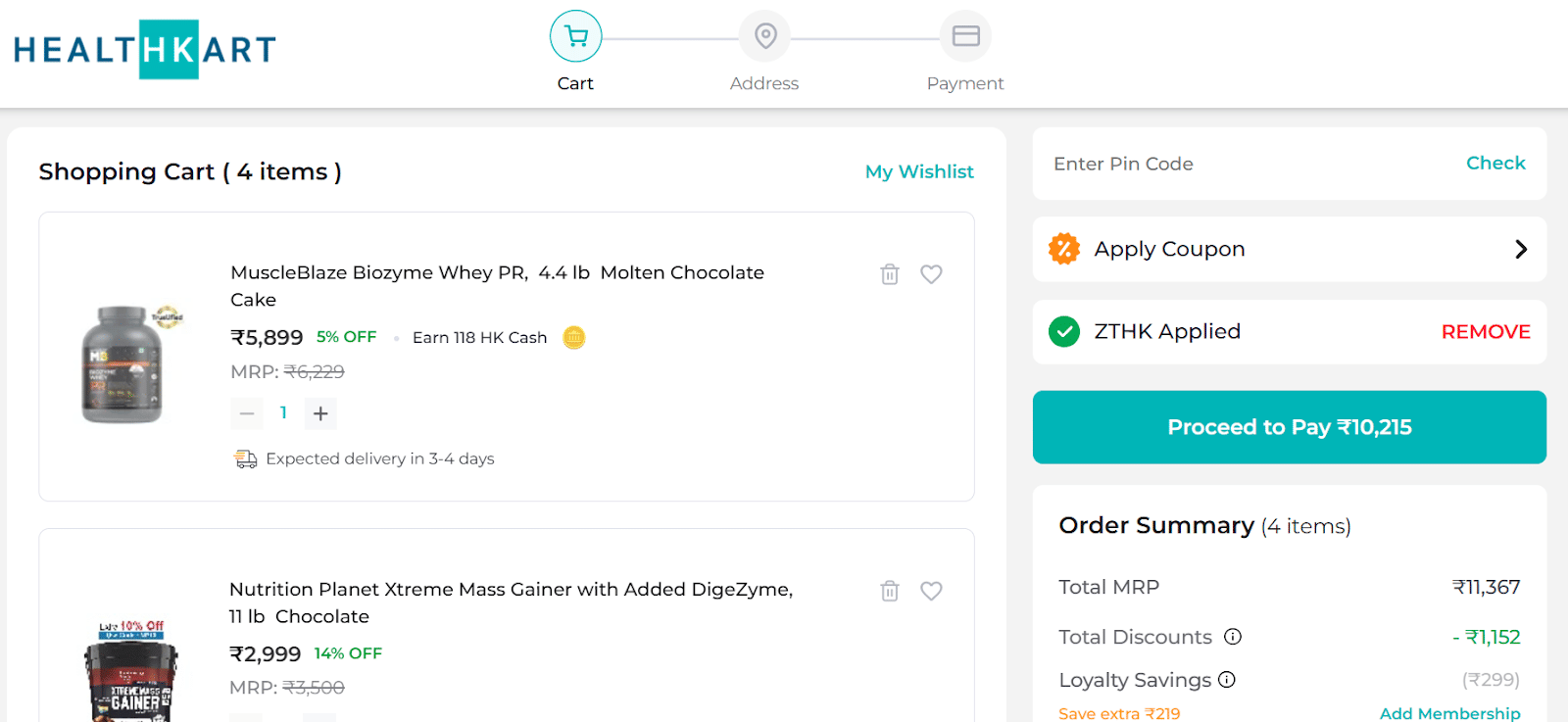Remove the ZTHK coupon
Image resolution: width=1568 pixels, height=722 pixels.
point(1485,332)
